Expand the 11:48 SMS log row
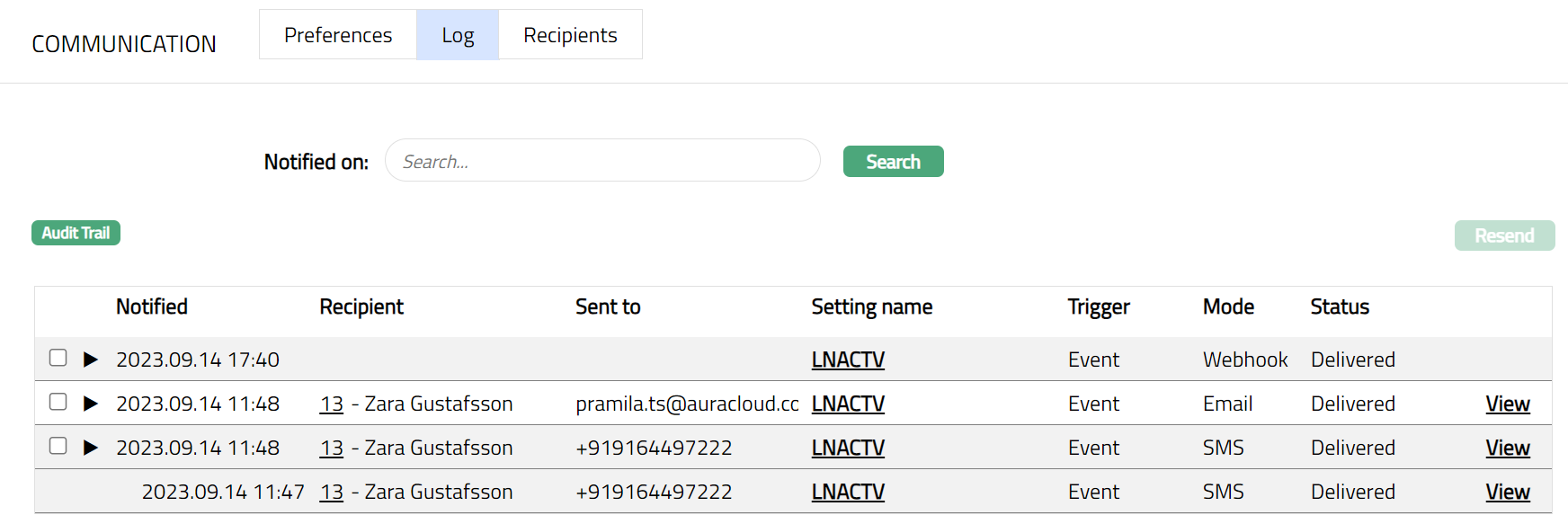The image size is (1568, 524). [90, 448]
